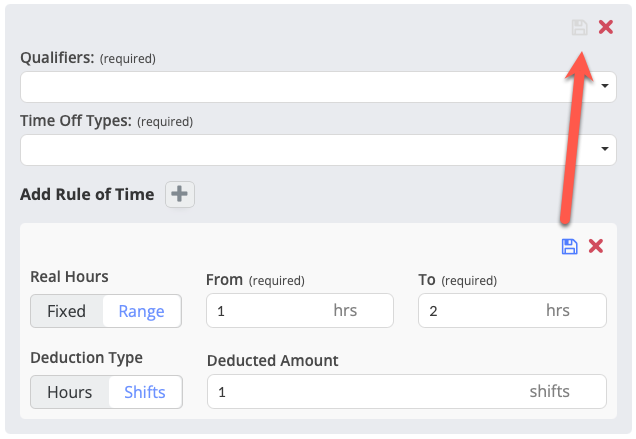The image size is (636, 439).
Task: Set Deduction Type to Hours
Action: coord(69,392)
